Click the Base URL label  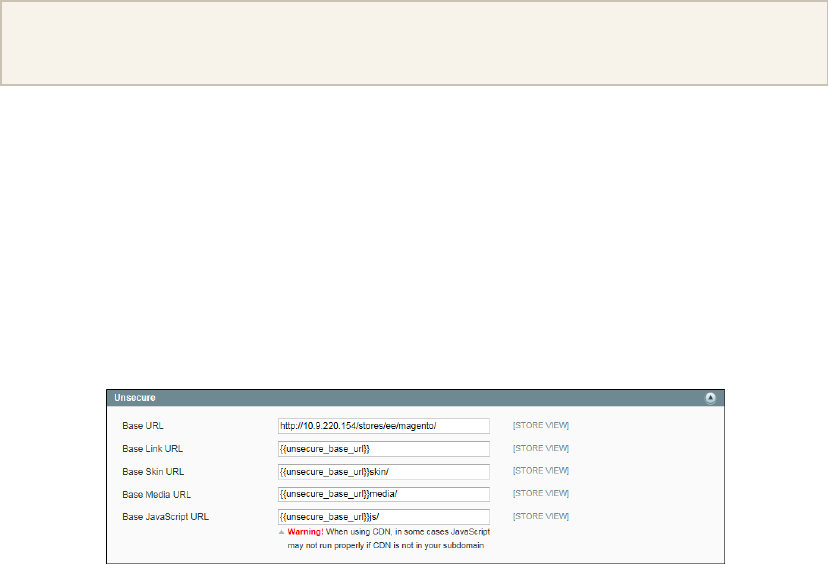(x=143, y=426)
